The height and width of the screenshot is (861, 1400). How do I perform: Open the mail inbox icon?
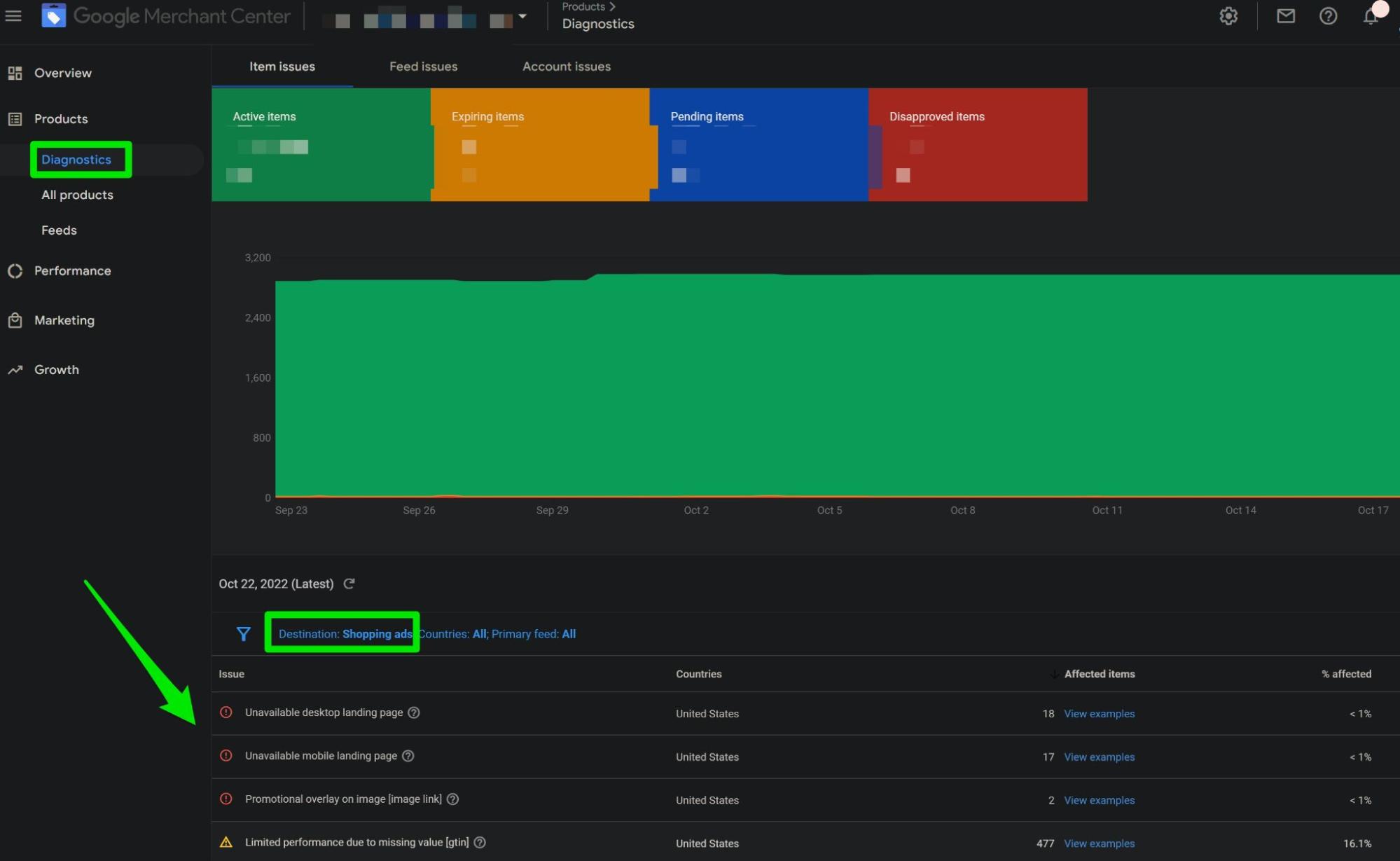tap(1286, 16)
